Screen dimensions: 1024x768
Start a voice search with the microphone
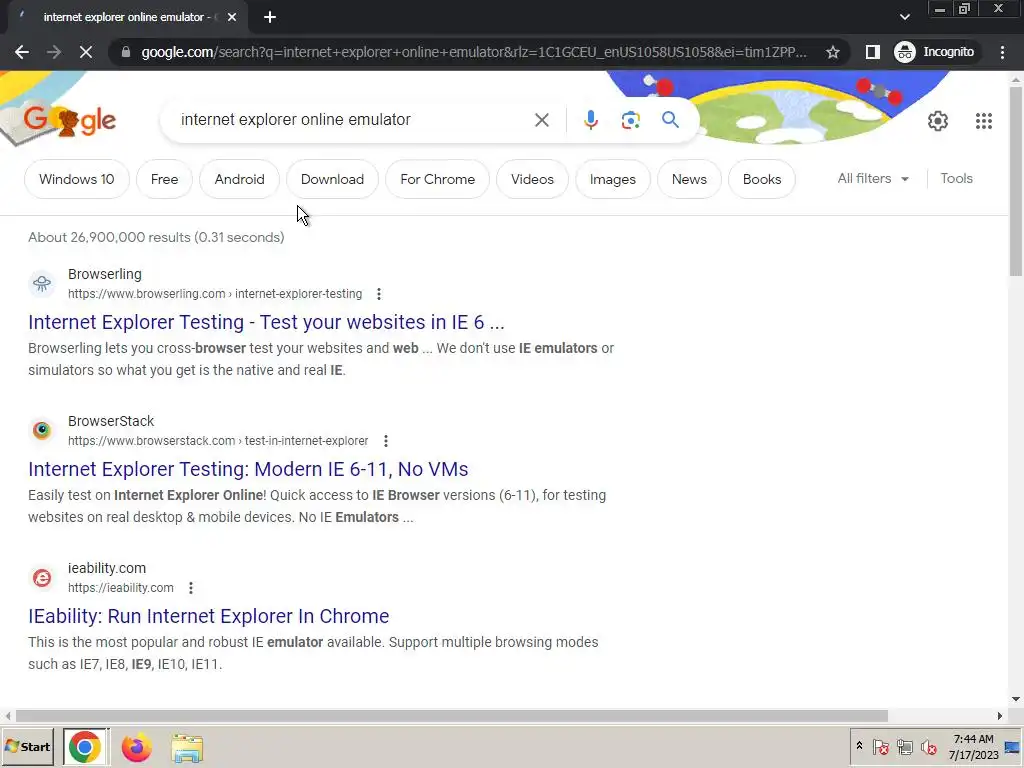590,120
